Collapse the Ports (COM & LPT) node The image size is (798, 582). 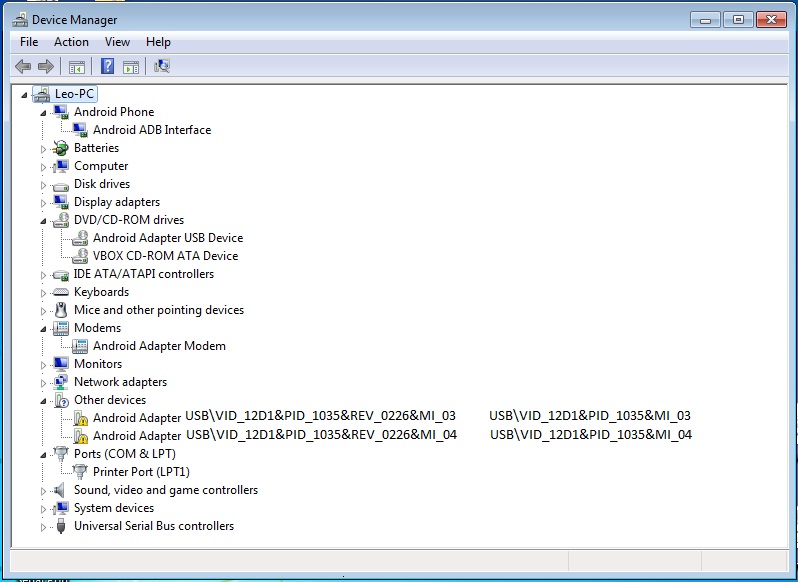43,455
